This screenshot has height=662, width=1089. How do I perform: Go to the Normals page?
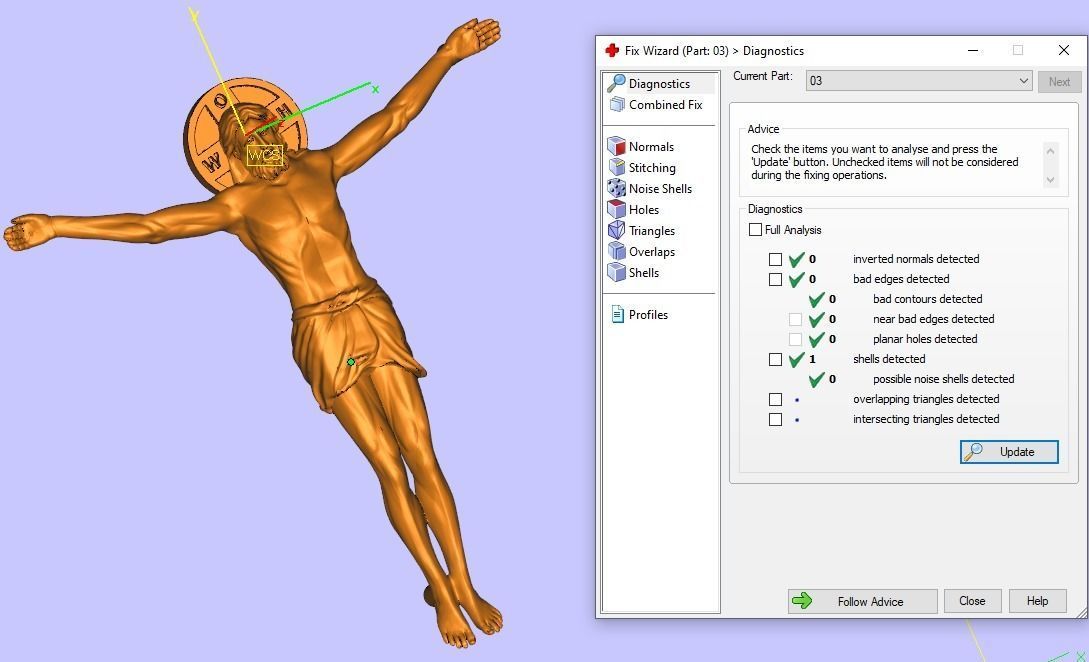point(651,147)
